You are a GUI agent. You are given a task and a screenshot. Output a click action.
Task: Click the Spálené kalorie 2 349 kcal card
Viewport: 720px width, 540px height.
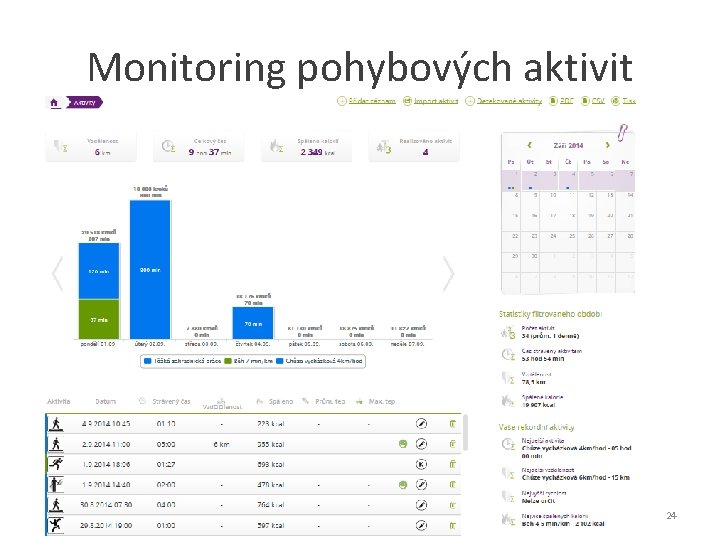tap(306, 147)
